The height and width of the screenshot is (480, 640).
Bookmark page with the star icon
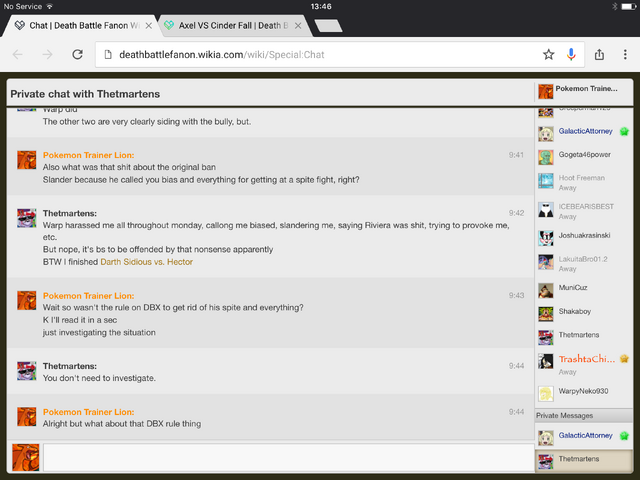tap(549, 54)
